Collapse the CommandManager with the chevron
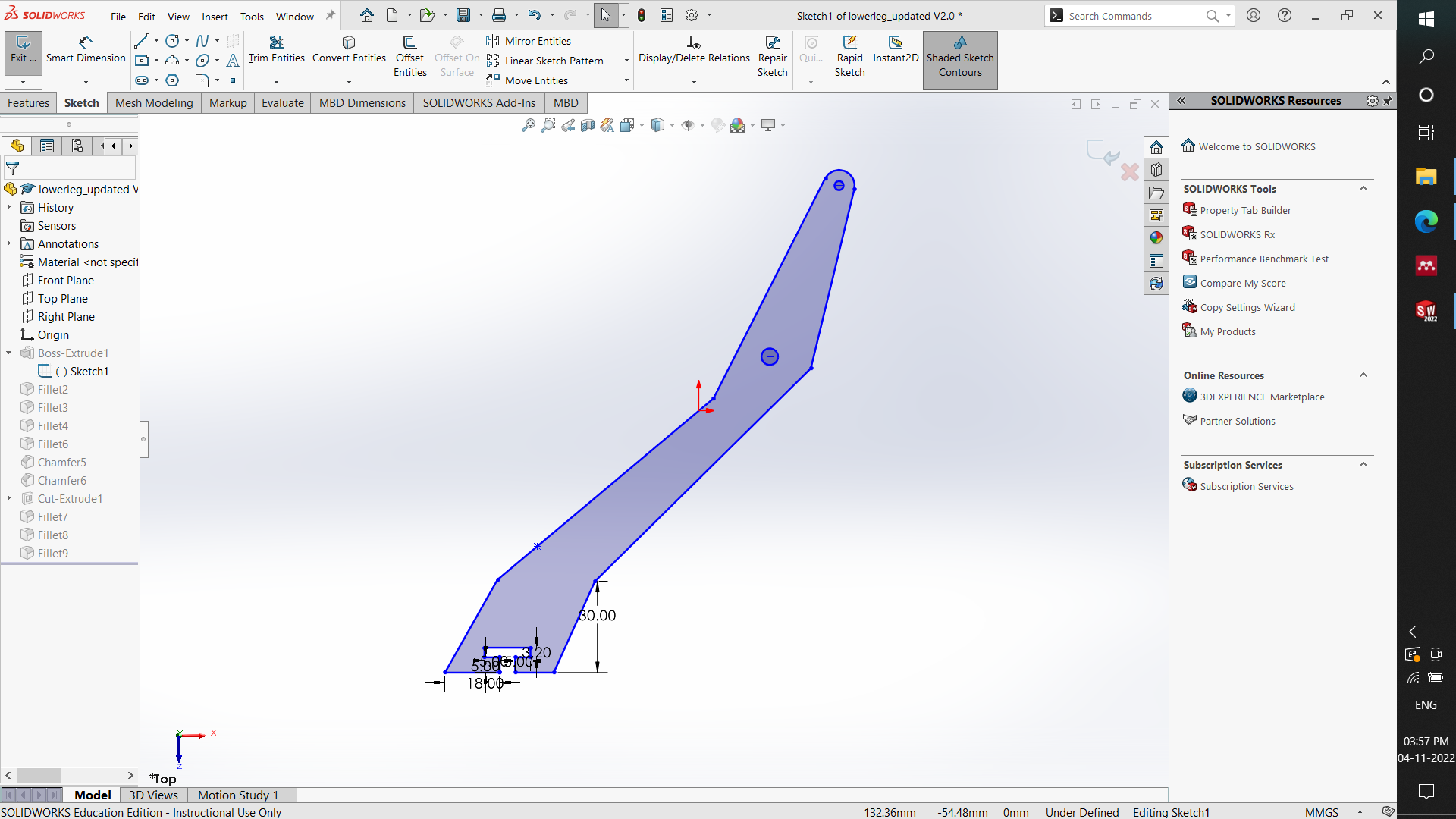The width and height of the screenshot is (1456, 819). (1386, 83)
